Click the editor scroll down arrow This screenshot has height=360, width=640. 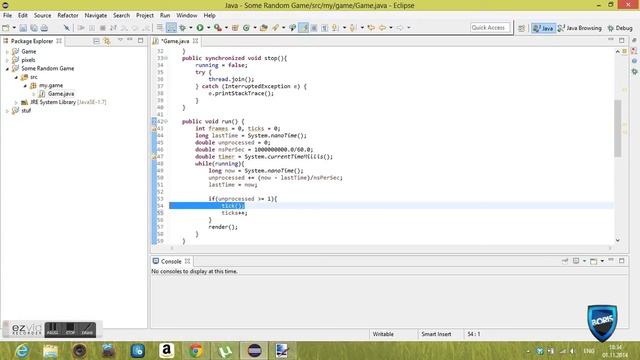618,240
